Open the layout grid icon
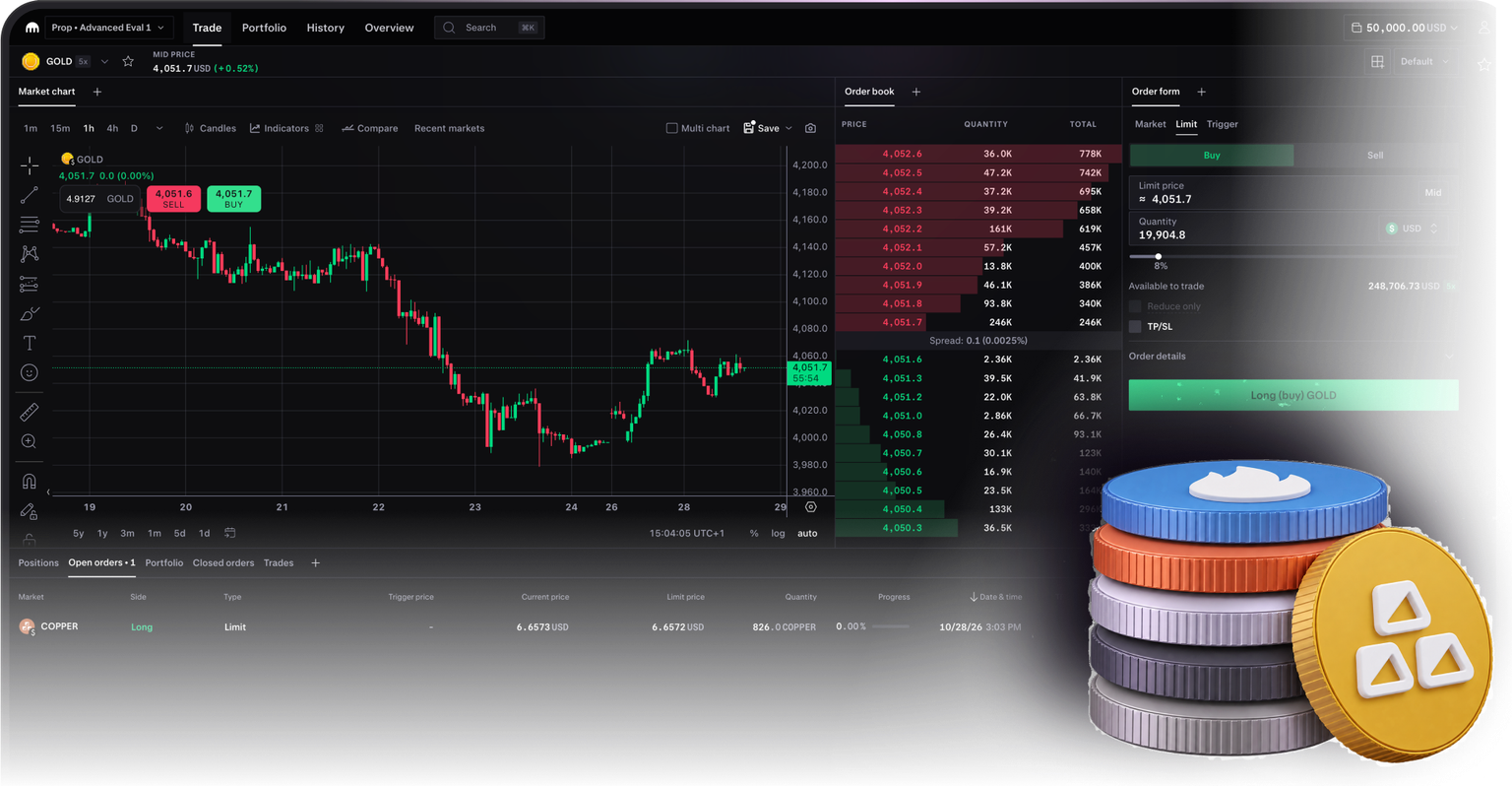The image size is (1512, 786). 1377,61
